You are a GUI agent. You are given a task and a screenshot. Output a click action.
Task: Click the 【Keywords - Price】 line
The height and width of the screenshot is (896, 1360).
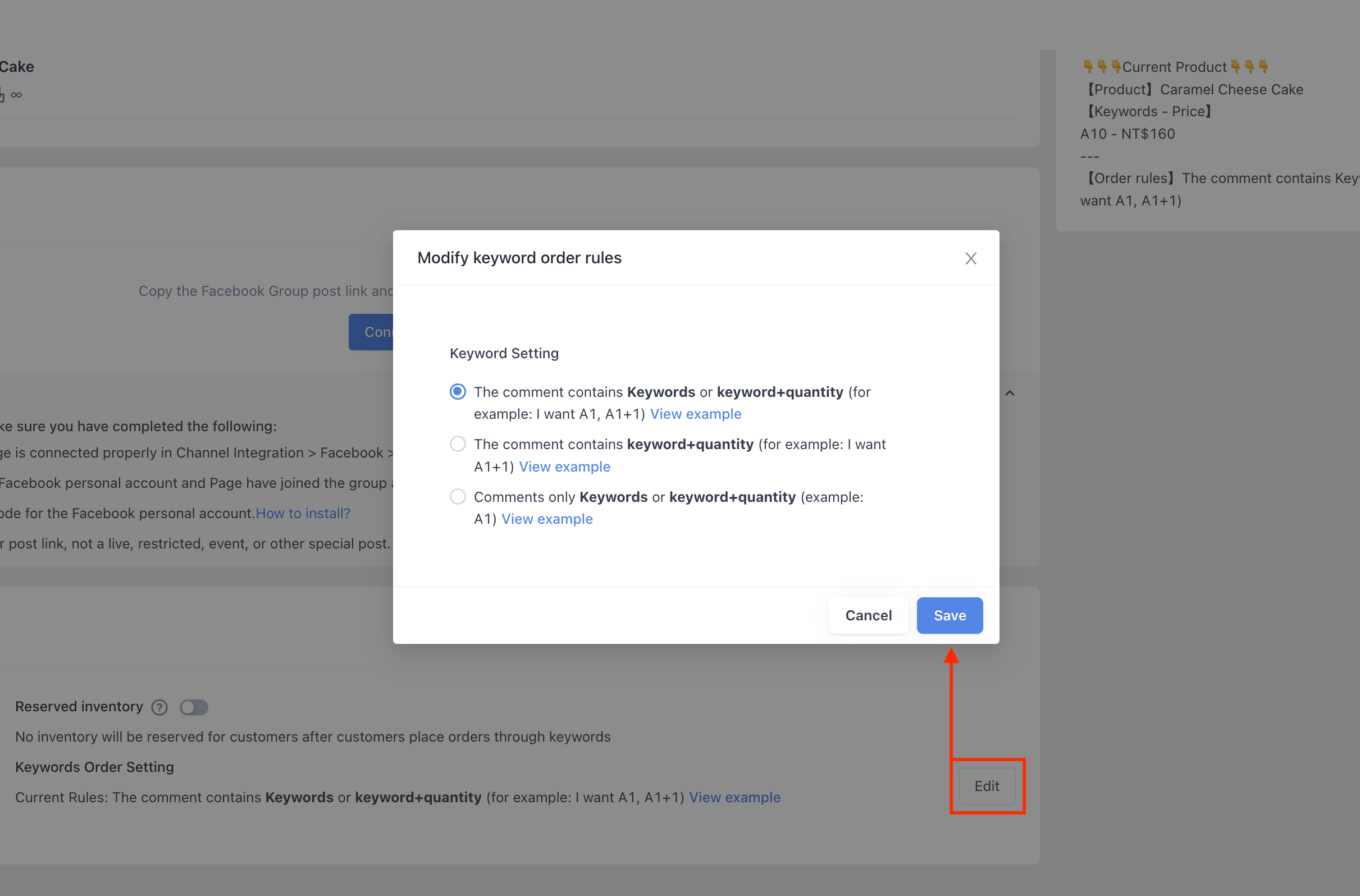[1148, 111]
